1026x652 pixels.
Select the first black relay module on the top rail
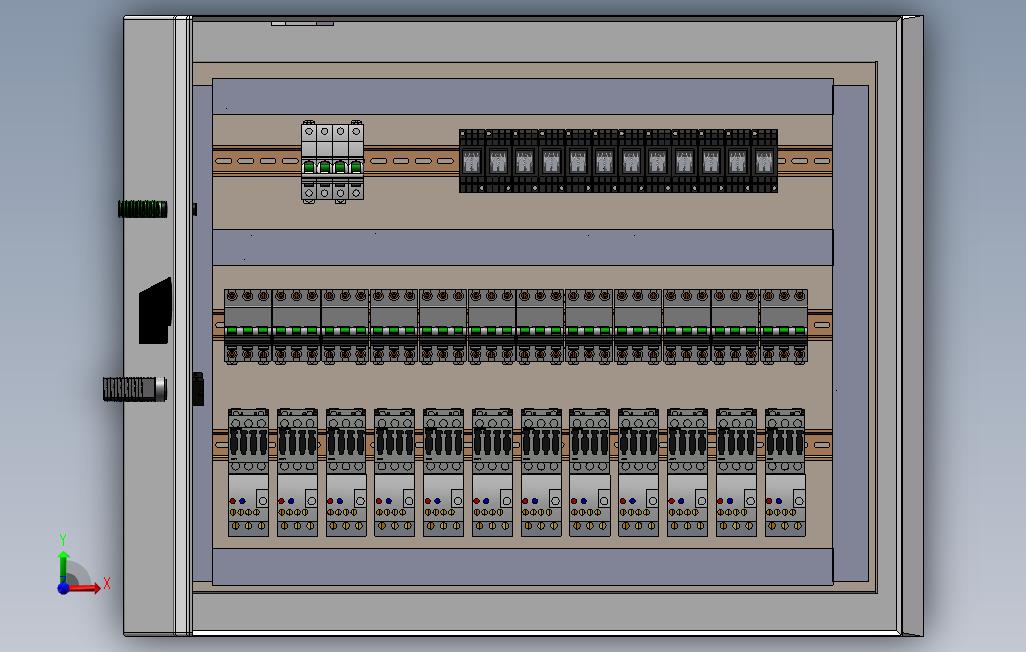click(472, 161)
